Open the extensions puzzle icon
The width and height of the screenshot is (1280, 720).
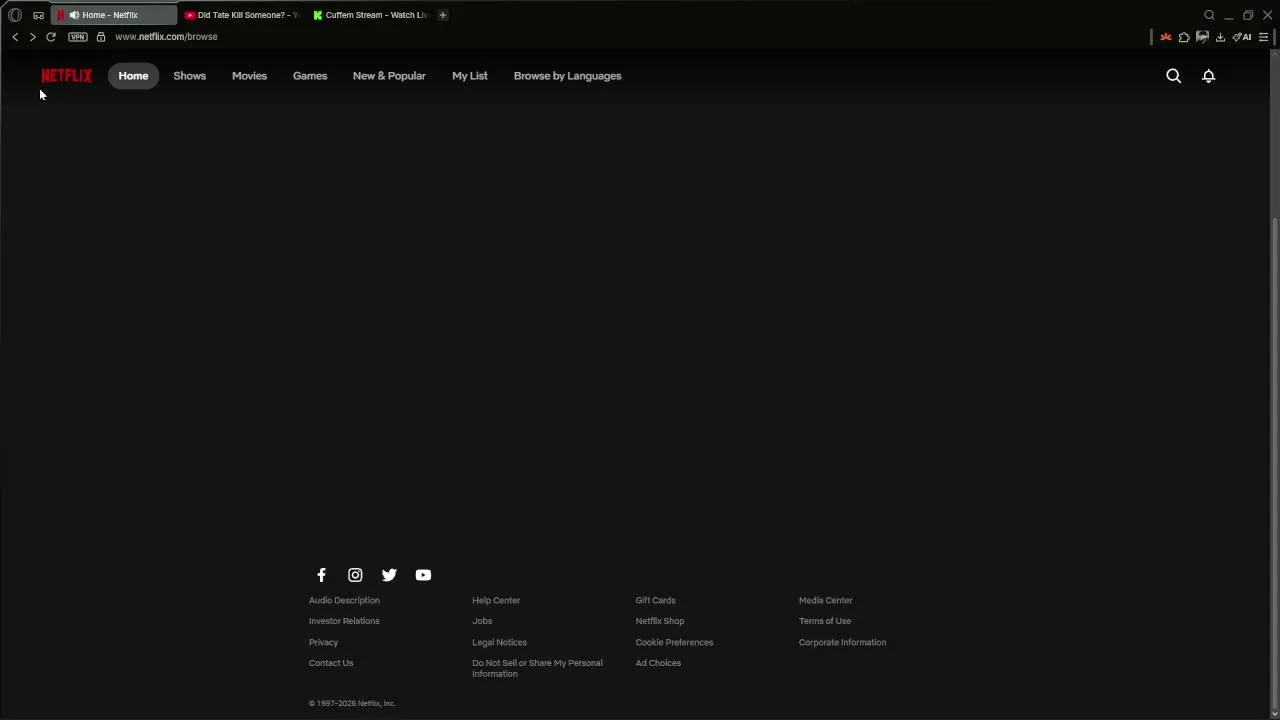pos(1184,37)
